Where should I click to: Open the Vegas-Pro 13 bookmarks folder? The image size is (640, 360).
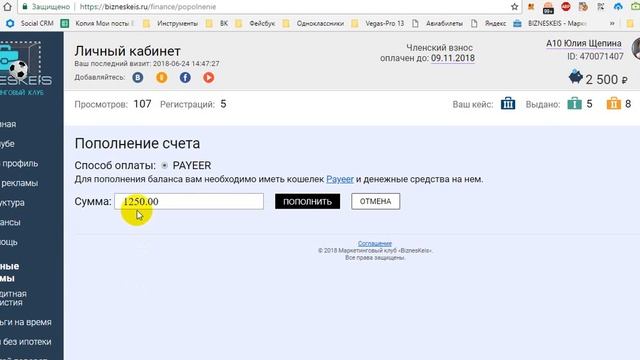[x=378, y=24]
